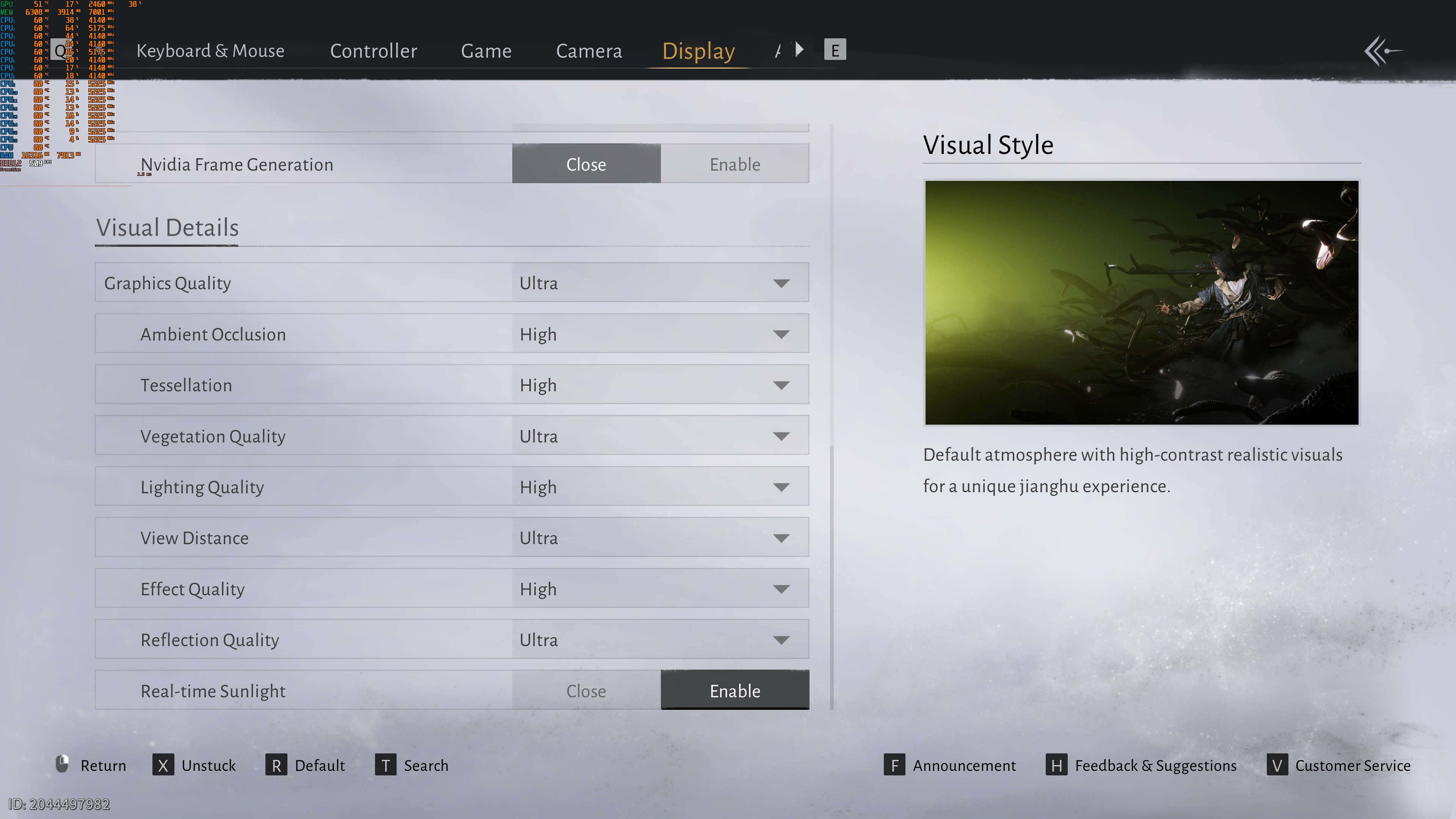The width and height of the screenshot is (1456, 819).
Task: Click the Visual Style preview image
Action: point(1141,303)
